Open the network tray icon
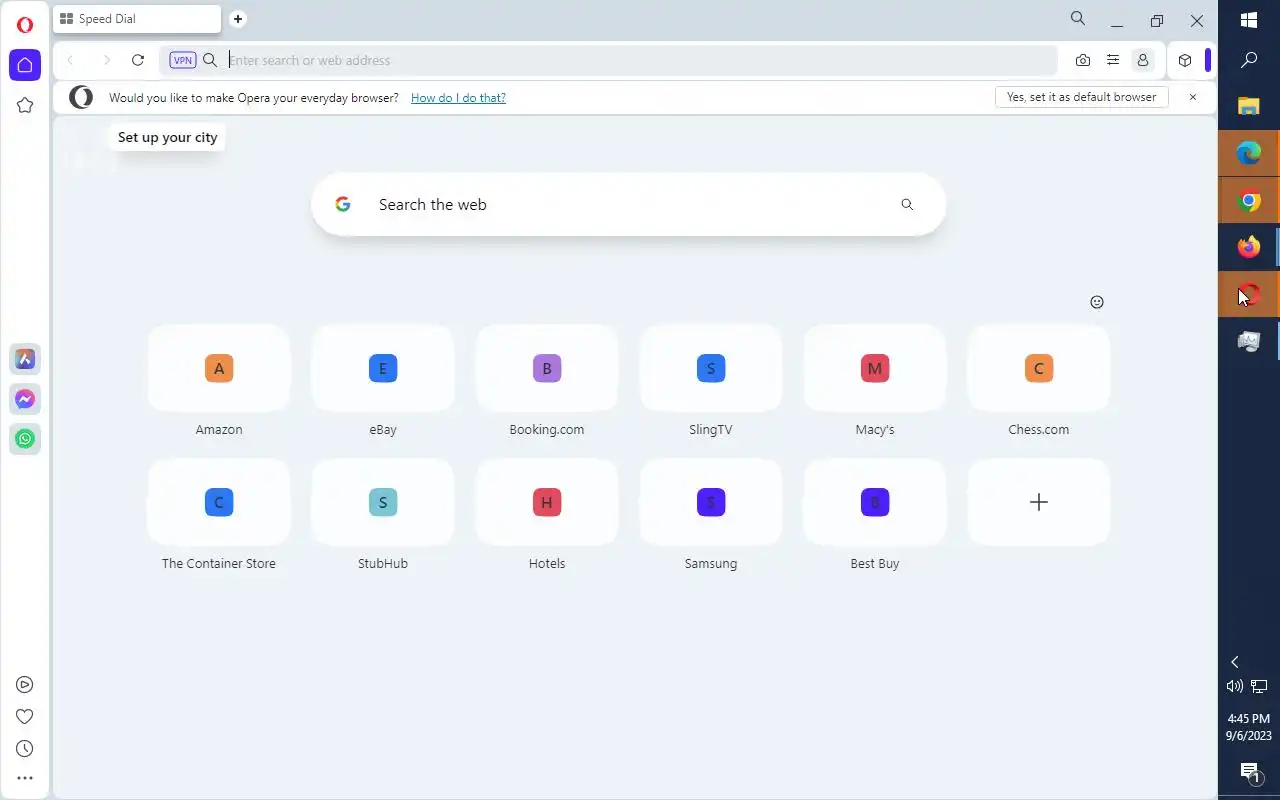 click(1260, 686)
